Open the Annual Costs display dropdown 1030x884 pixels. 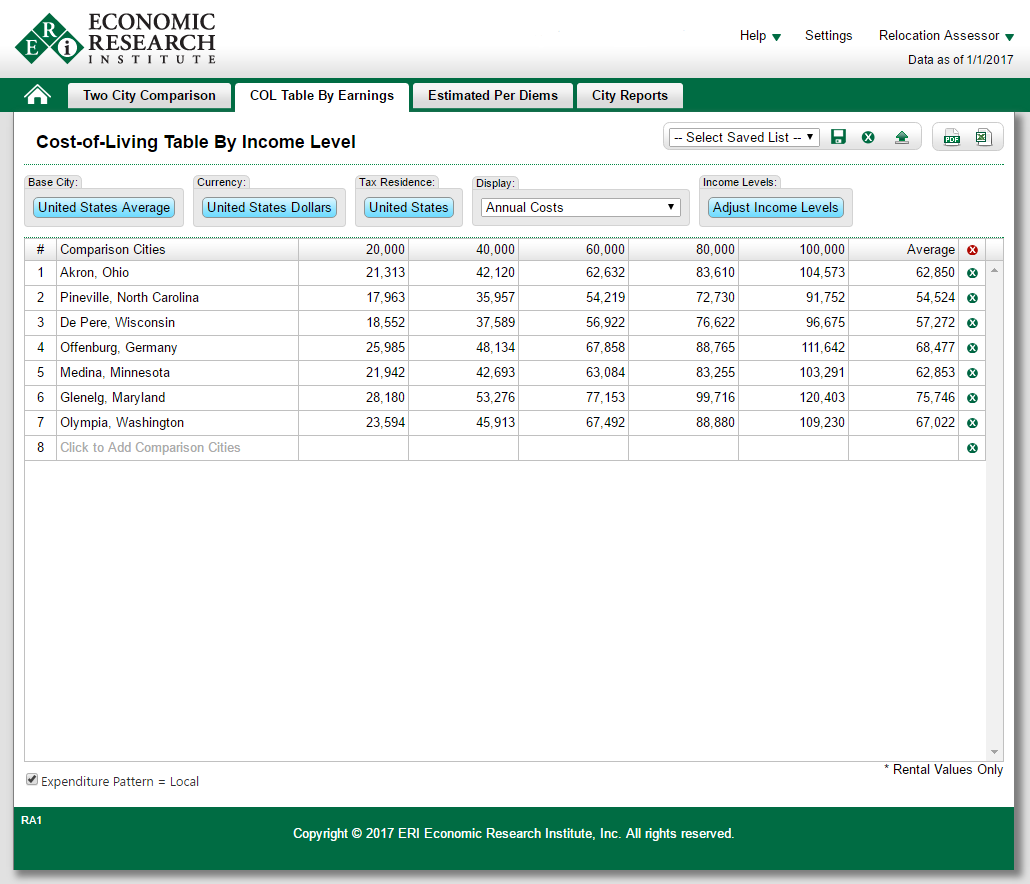(x=581, y=208)
